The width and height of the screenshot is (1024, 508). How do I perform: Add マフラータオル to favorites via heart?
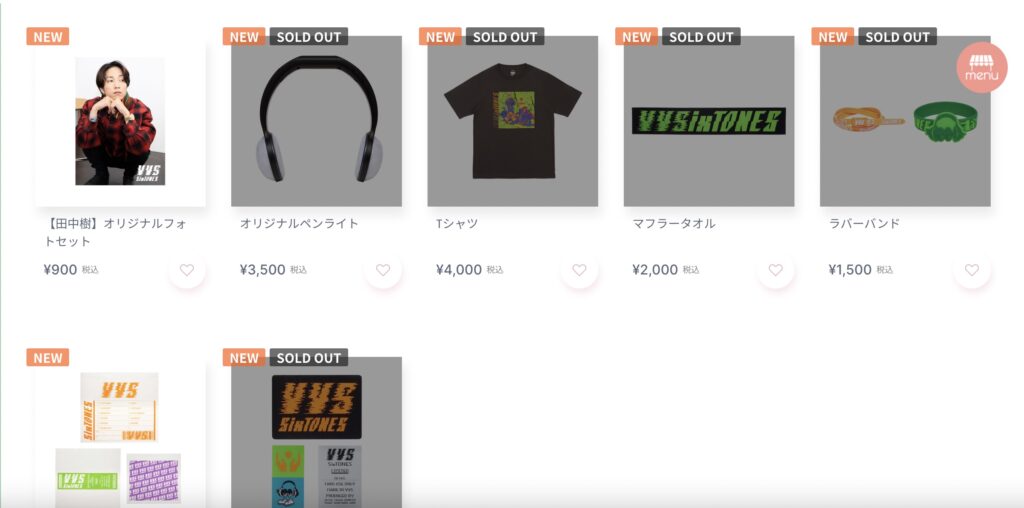pyautogui.click(x=775, y=270)
